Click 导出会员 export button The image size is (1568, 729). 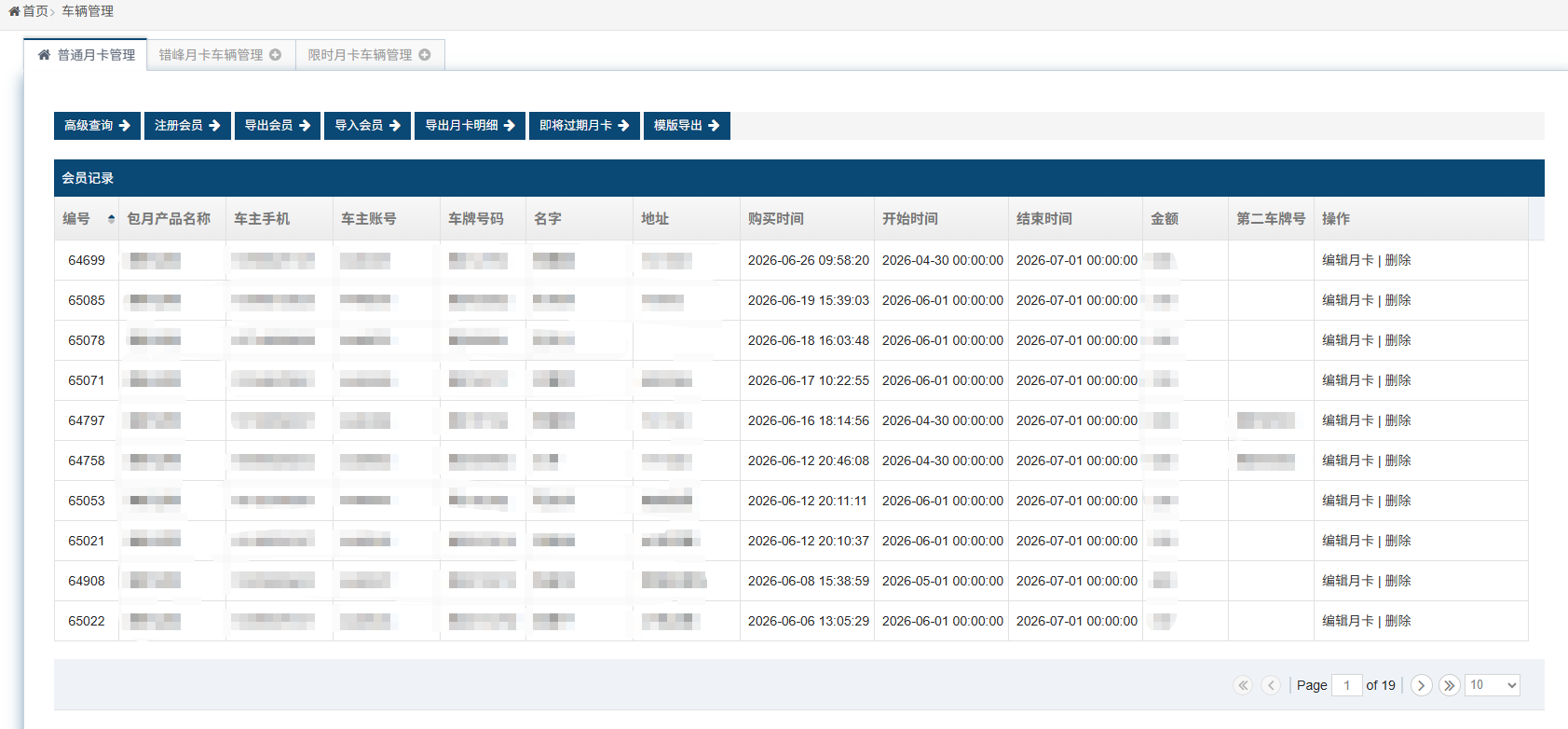[x=278, y=126]
